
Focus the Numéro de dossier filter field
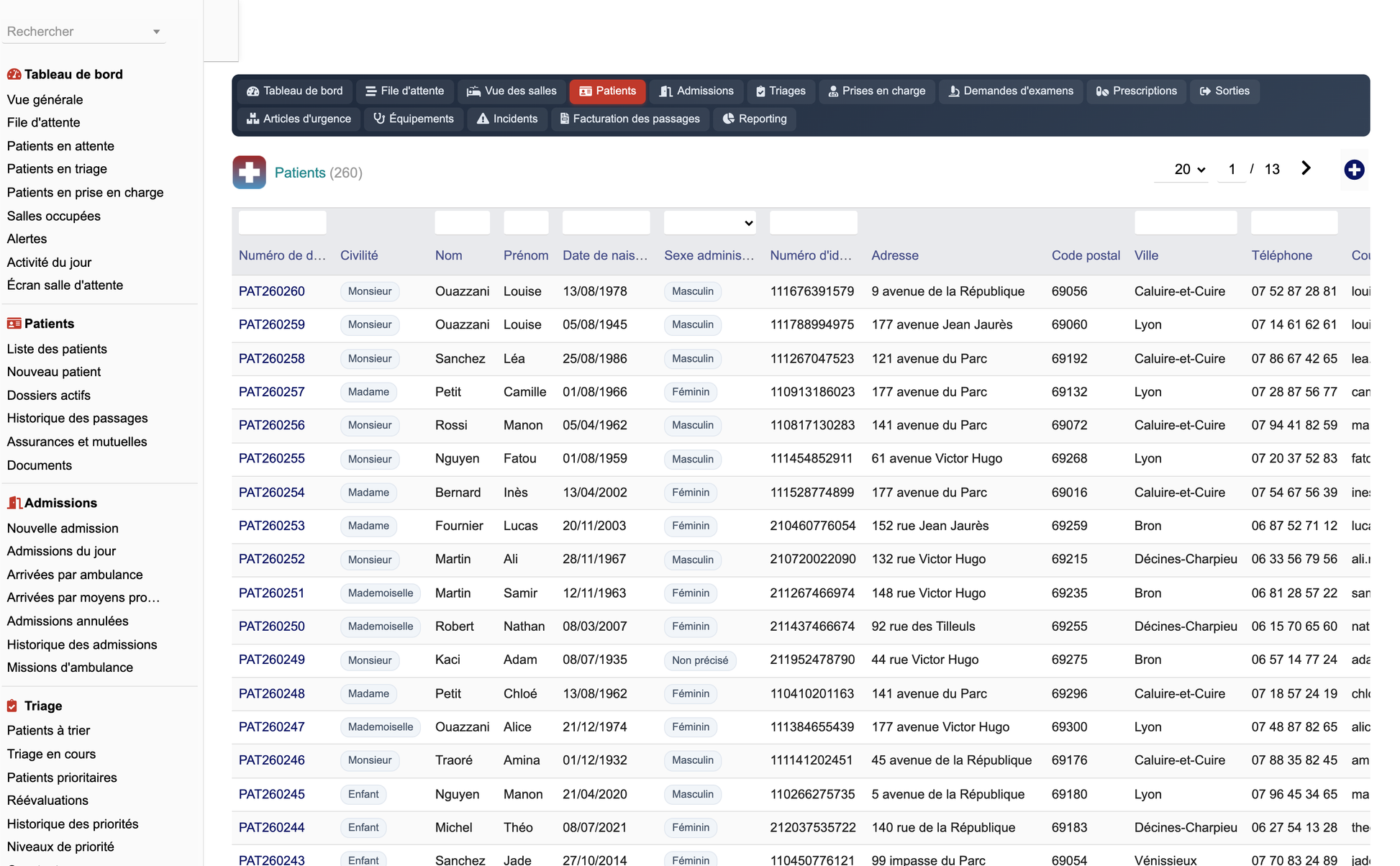[282, 223]
